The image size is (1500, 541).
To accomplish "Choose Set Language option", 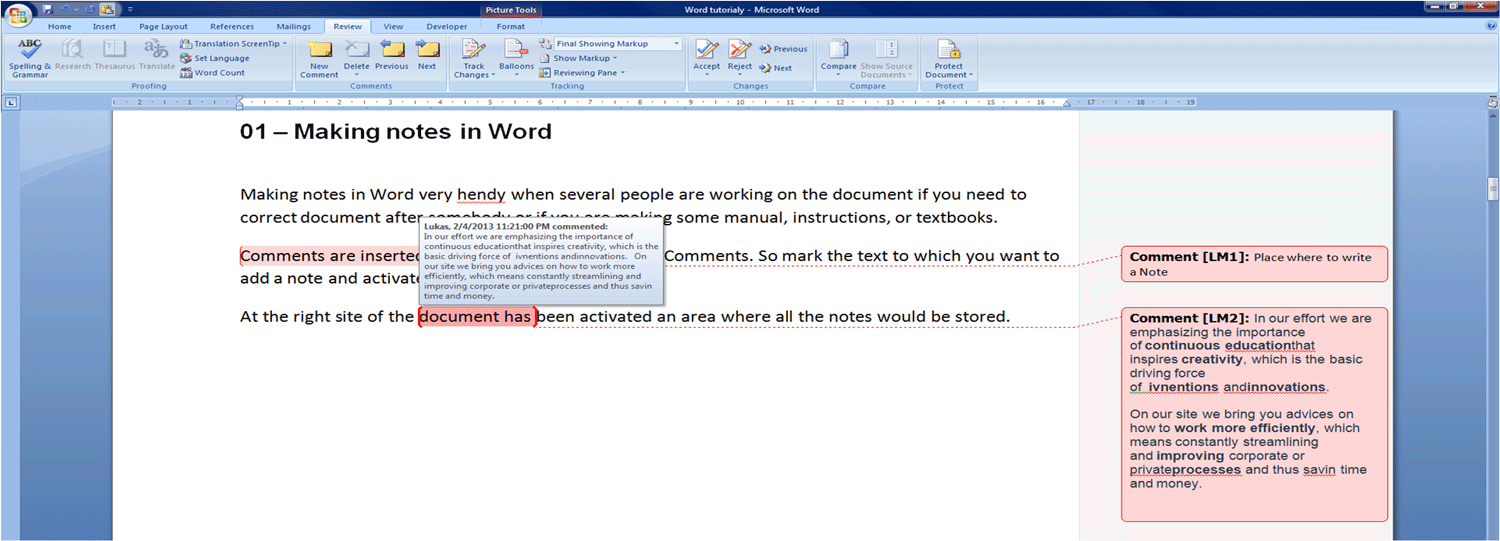I will pyautogui.click(x=215, y=58).
